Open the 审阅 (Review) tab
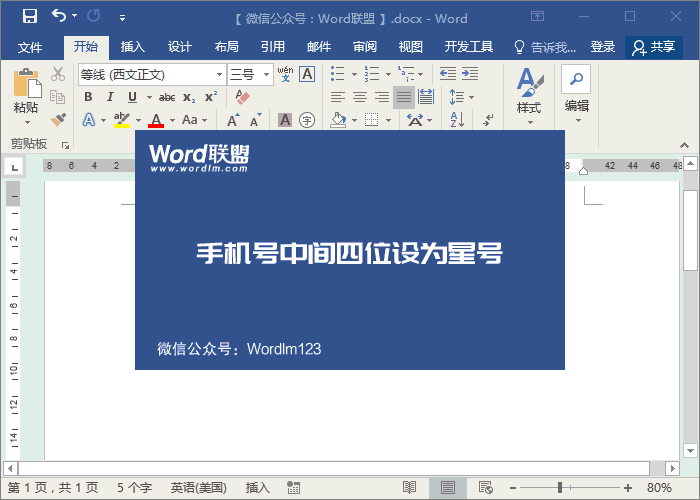Screen dimensions: 700x500 [365, 47]
